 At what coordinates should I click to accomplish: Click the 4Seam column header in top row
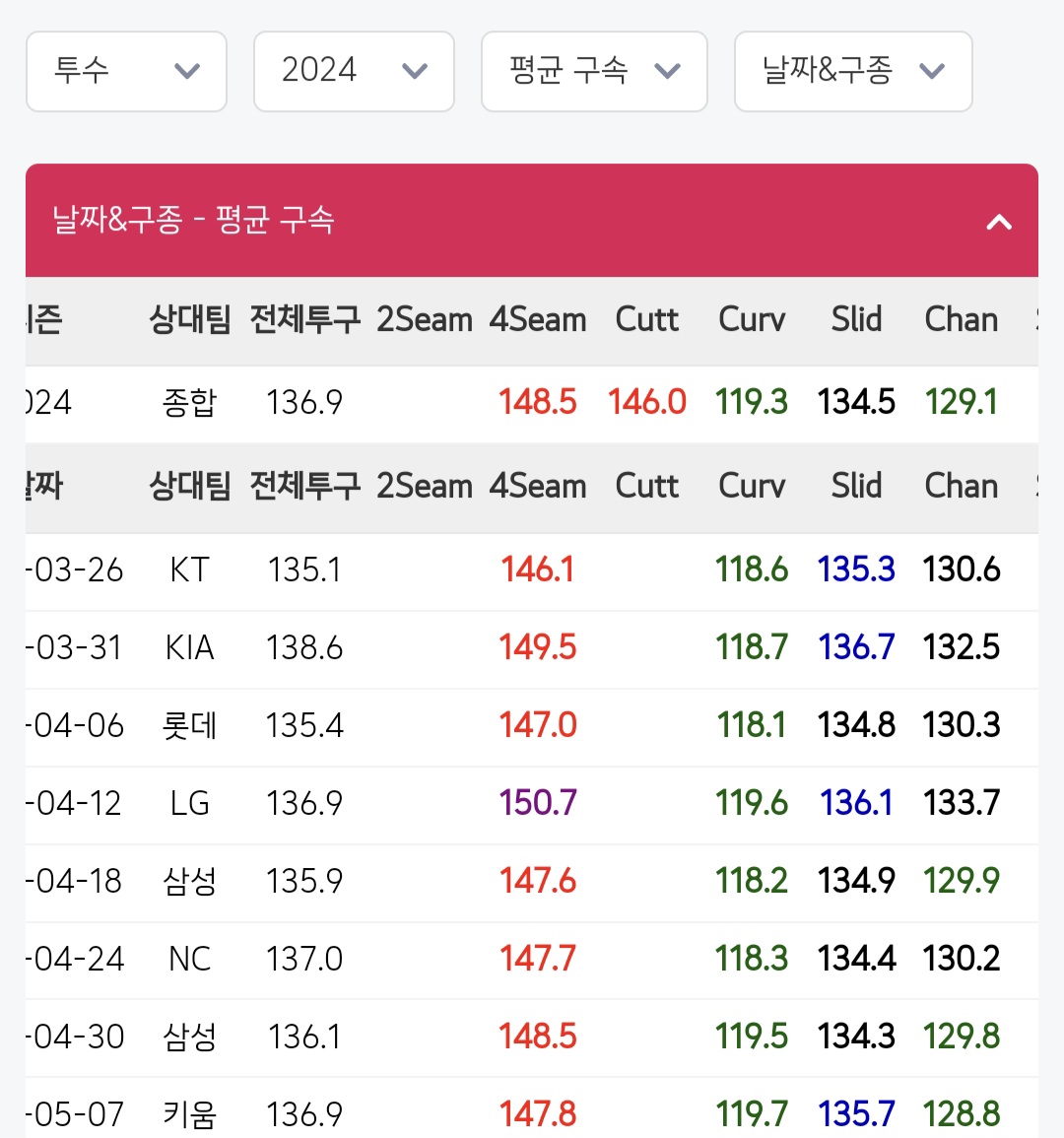[x=538, y=320]
